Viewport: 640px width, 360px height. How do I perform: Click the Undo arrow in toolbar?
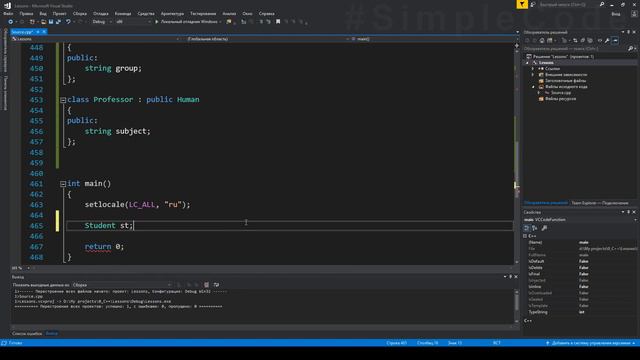[x=68, y=22]
